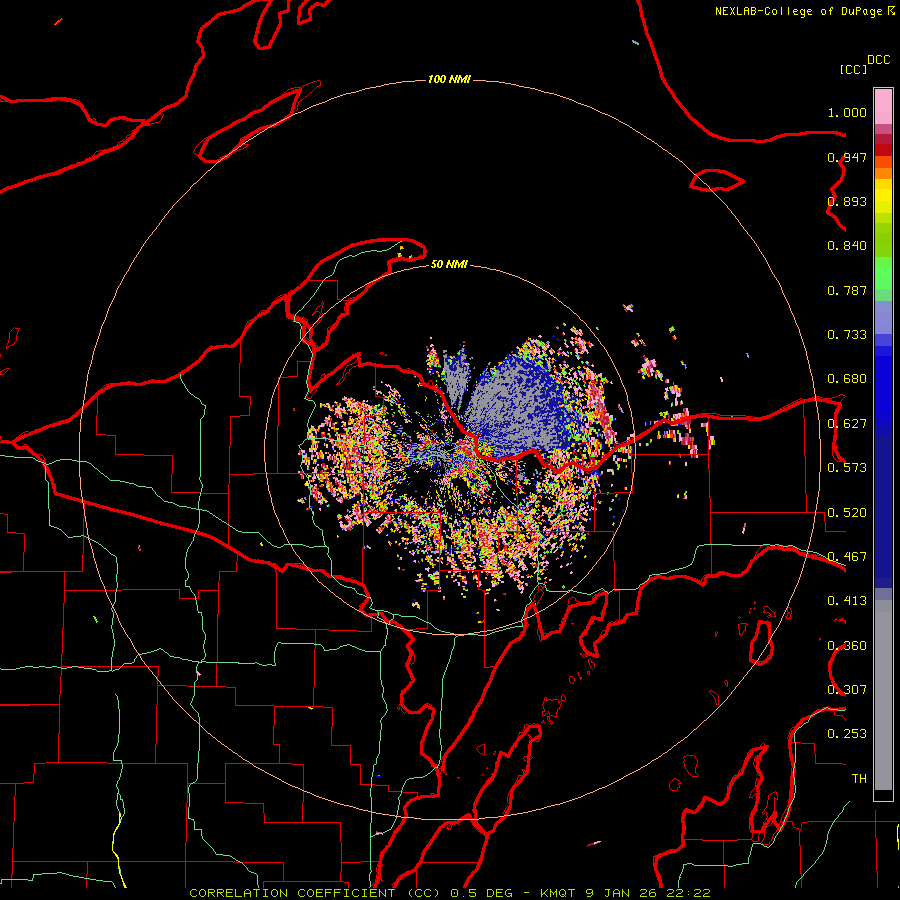The width and height of the screenshot is (900, 900).
Task: Pick the bright green segment of the color bar
Action: pos(883,273)
